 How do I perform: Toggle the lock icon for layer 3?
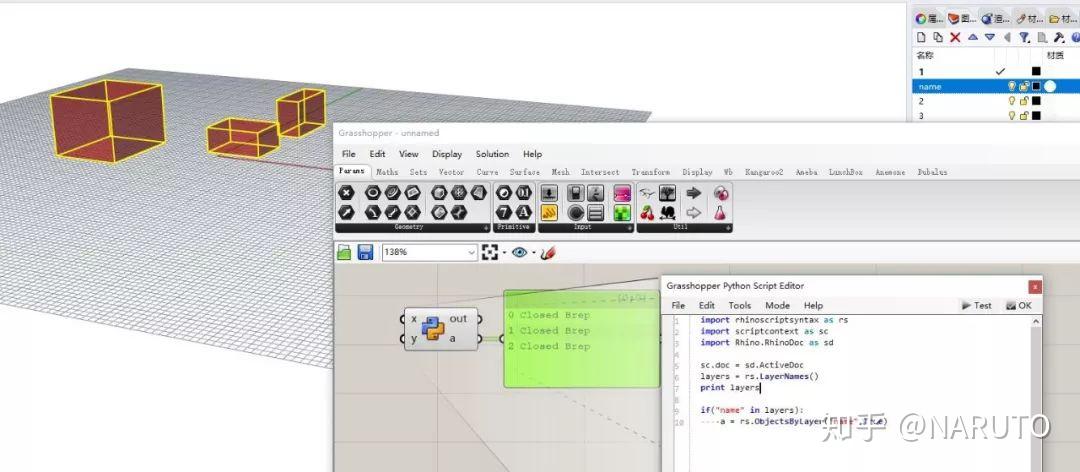[1024, 116]
